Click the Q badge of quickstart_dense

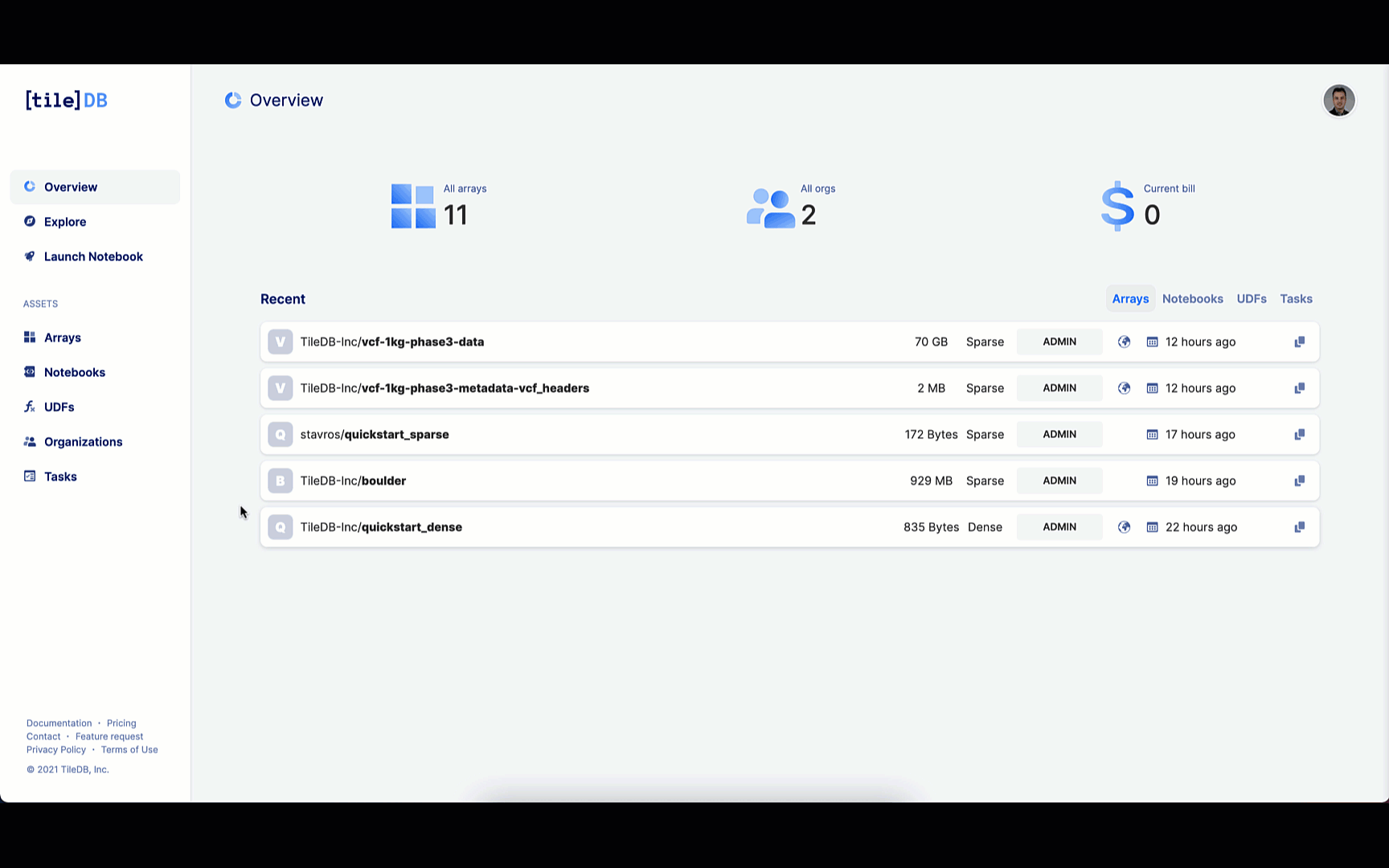(x=280, y=527)
